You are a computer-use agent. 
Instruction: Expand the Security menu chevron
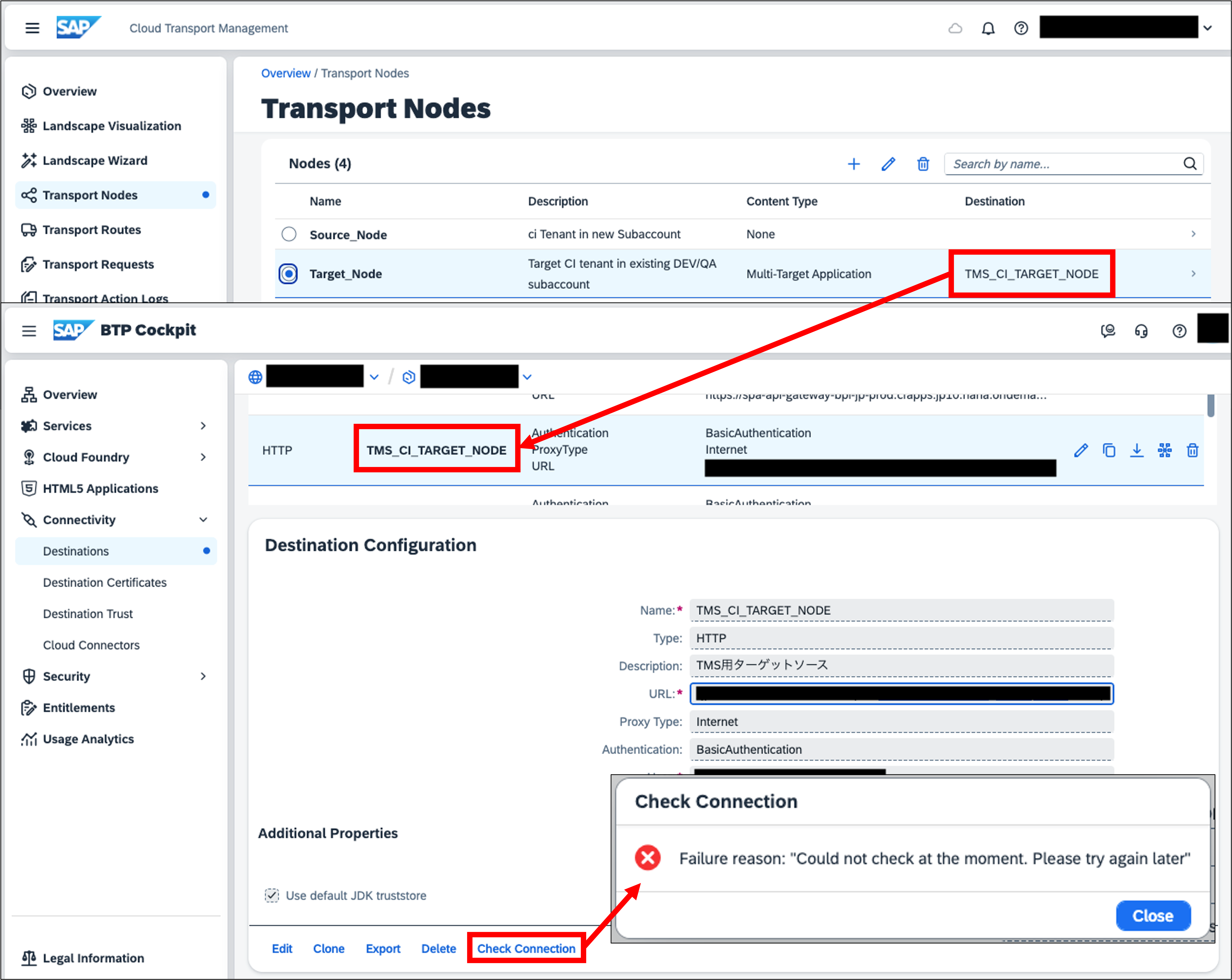[x=203, y=676]
